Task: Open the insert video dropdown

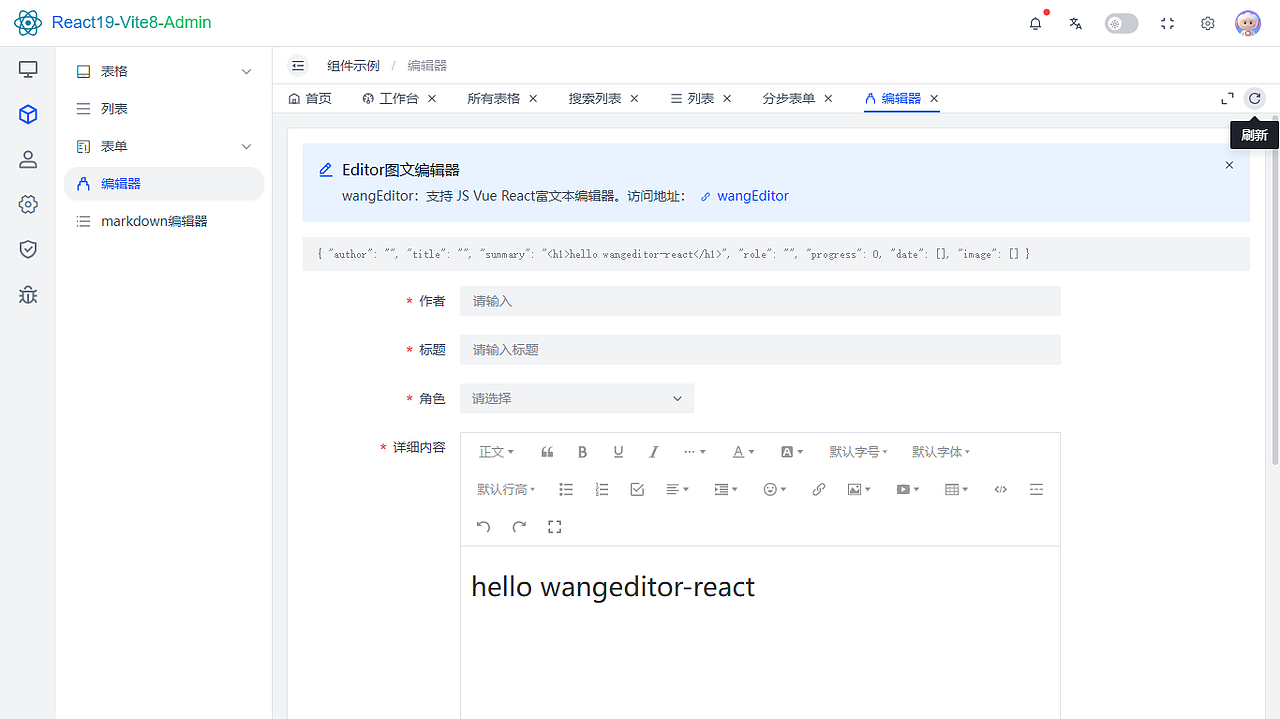Action: click(908, 489)
